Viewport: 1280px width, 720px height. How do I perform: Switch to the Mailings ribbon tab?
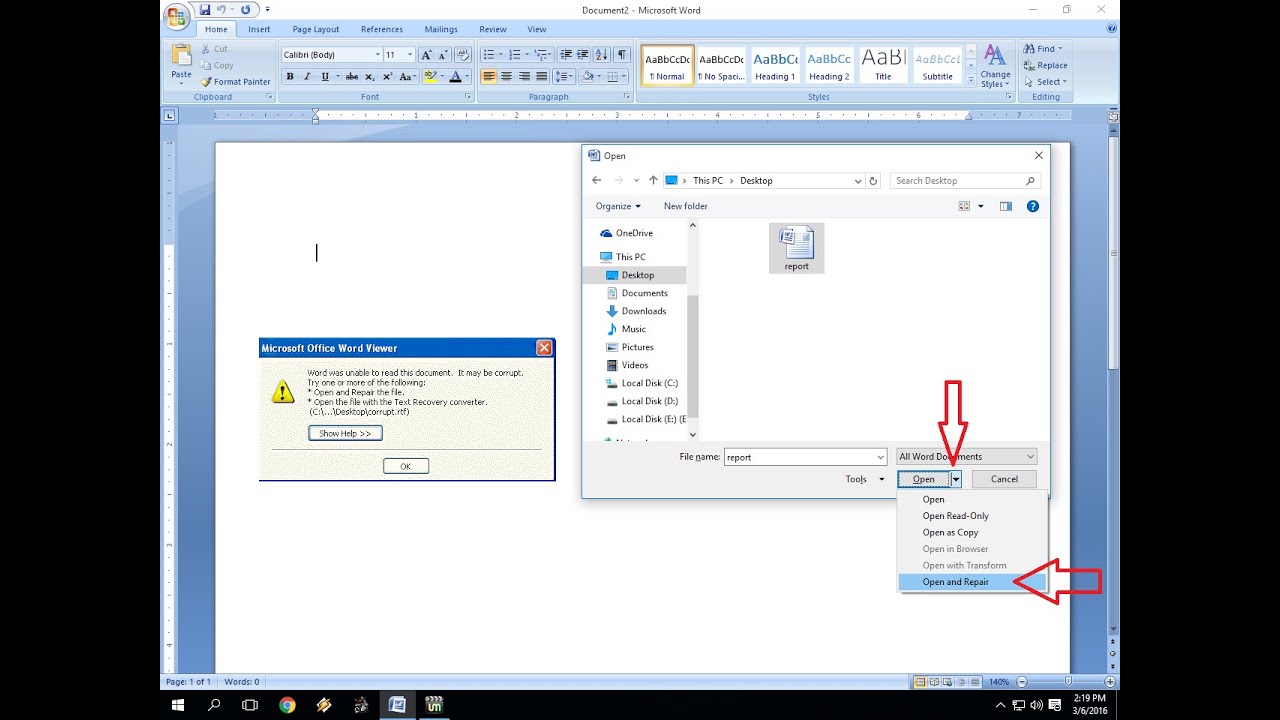pyautogui.click(x=441, y=29)
